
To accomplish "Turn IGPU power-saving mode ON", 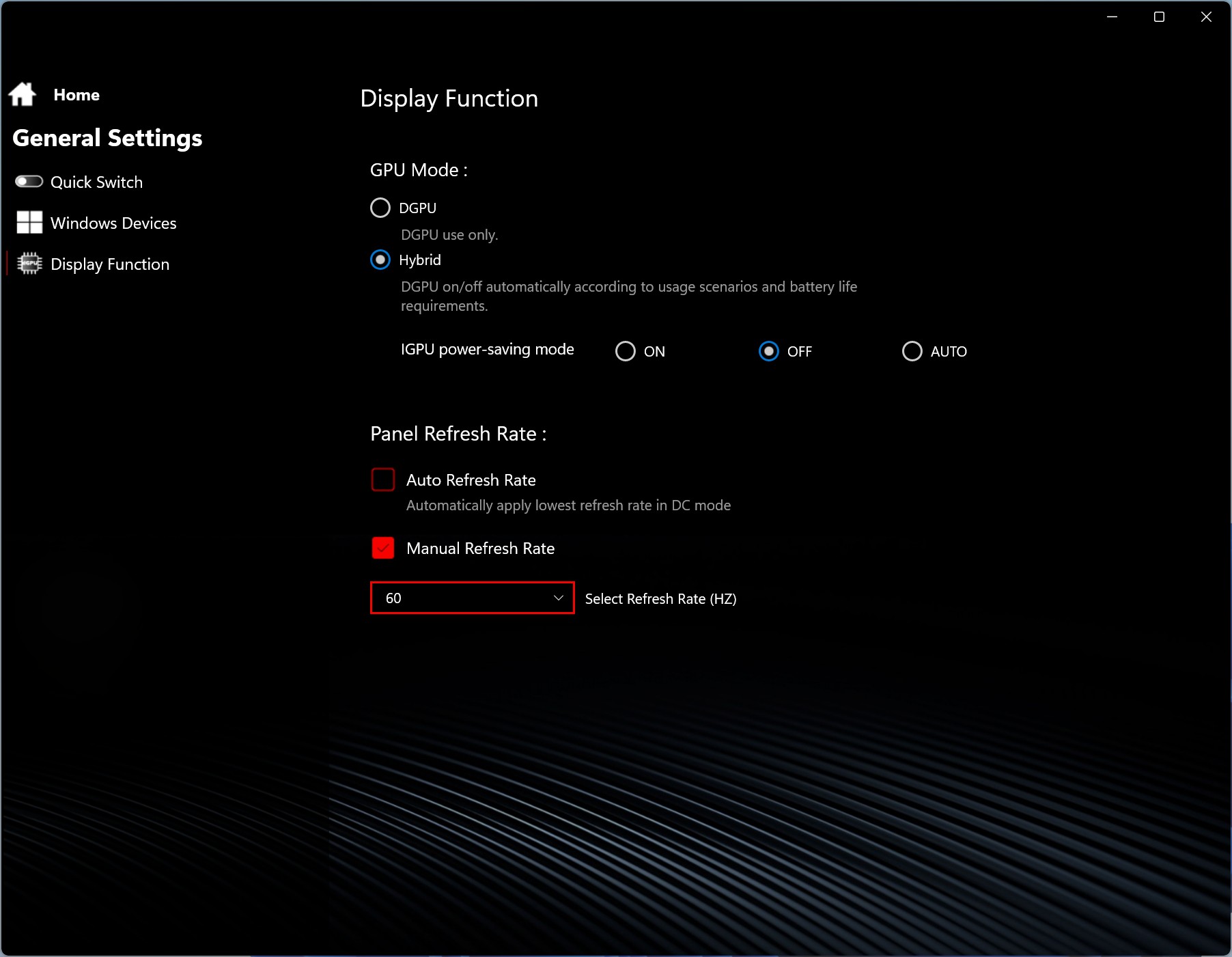I will coord(626,351).
